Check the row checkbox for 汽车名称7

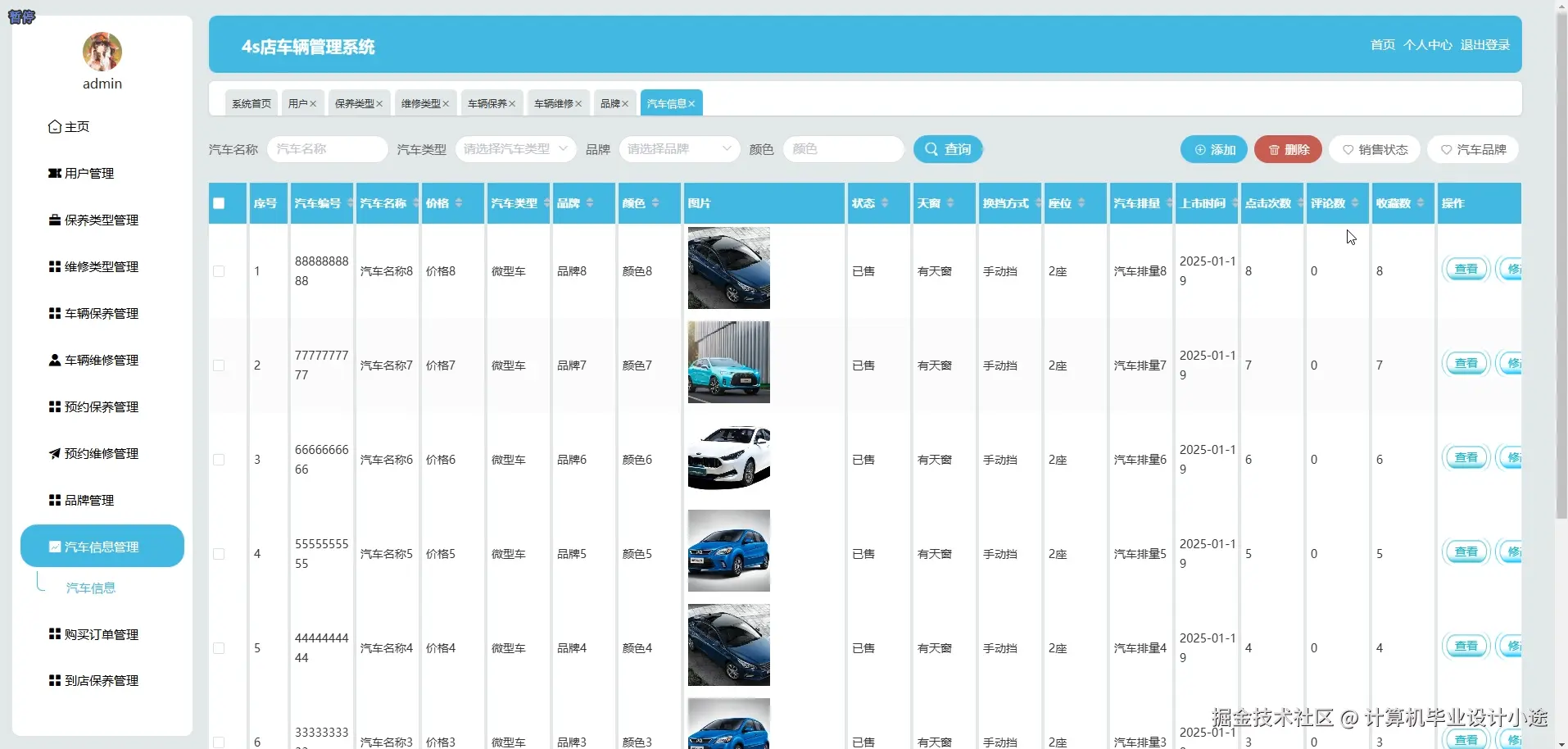219,365
